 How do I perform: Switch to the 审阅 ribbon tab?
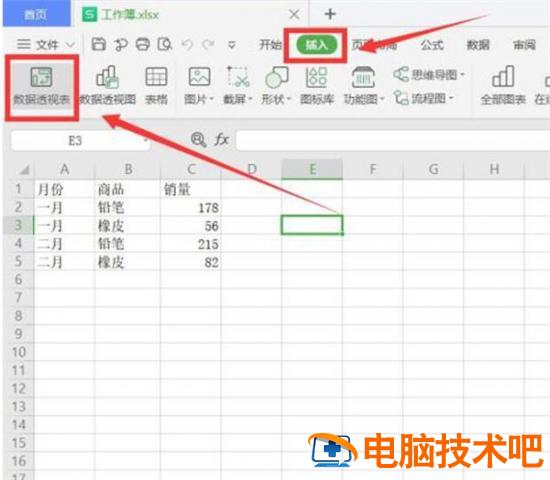pyautogui.click(x=524, y=45)
